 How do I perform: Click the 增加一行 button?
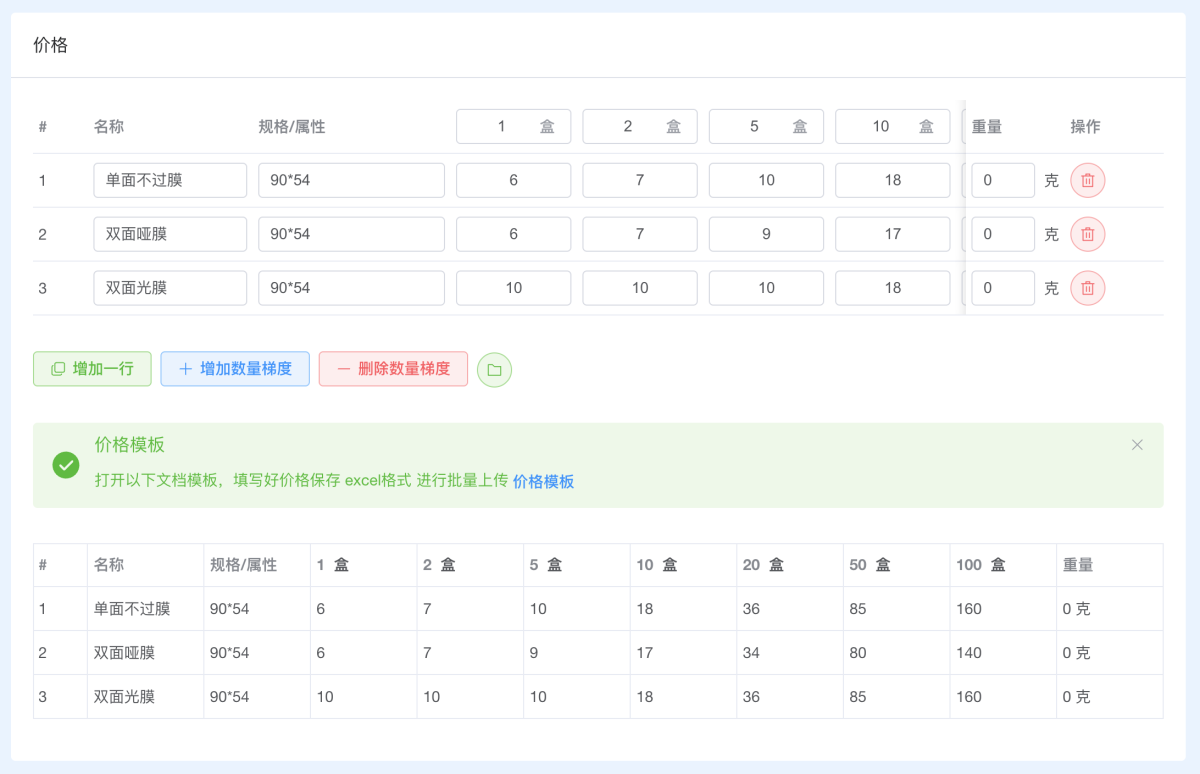tap(92, 369)
